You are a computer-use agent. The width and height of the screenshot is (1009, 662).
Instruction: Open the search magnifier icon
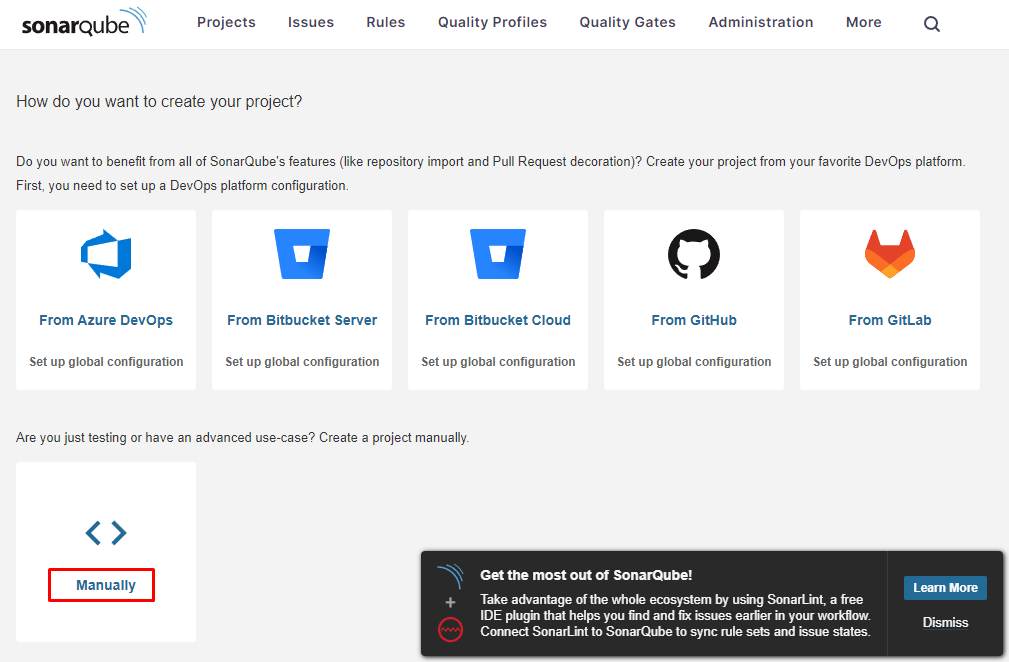click(x=932, y=24)
